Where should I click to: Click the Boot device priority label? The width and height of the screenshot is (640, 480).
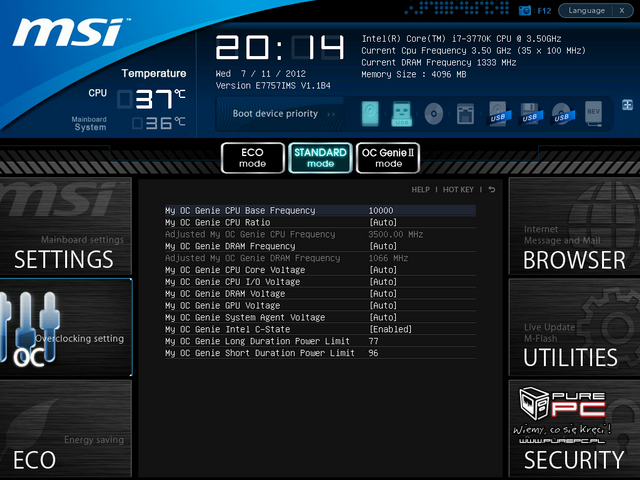click(275, 113)
